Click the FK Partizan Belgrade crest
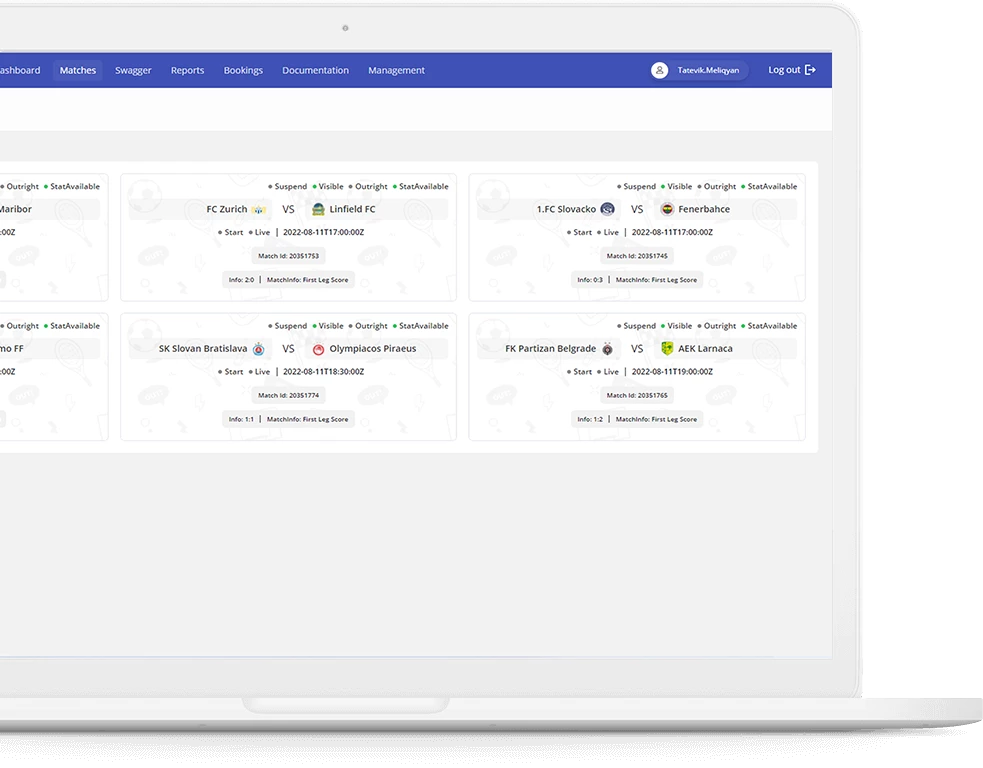Image resolution: width=983 pixels, height=768 pixels. coord(609,348)
